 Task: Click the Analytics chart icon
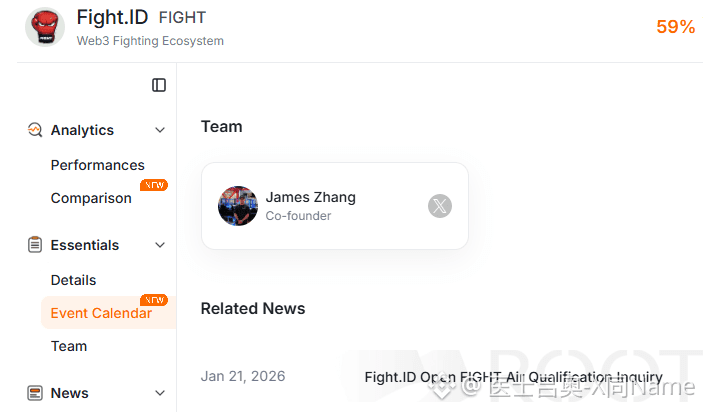coord(35,130)
